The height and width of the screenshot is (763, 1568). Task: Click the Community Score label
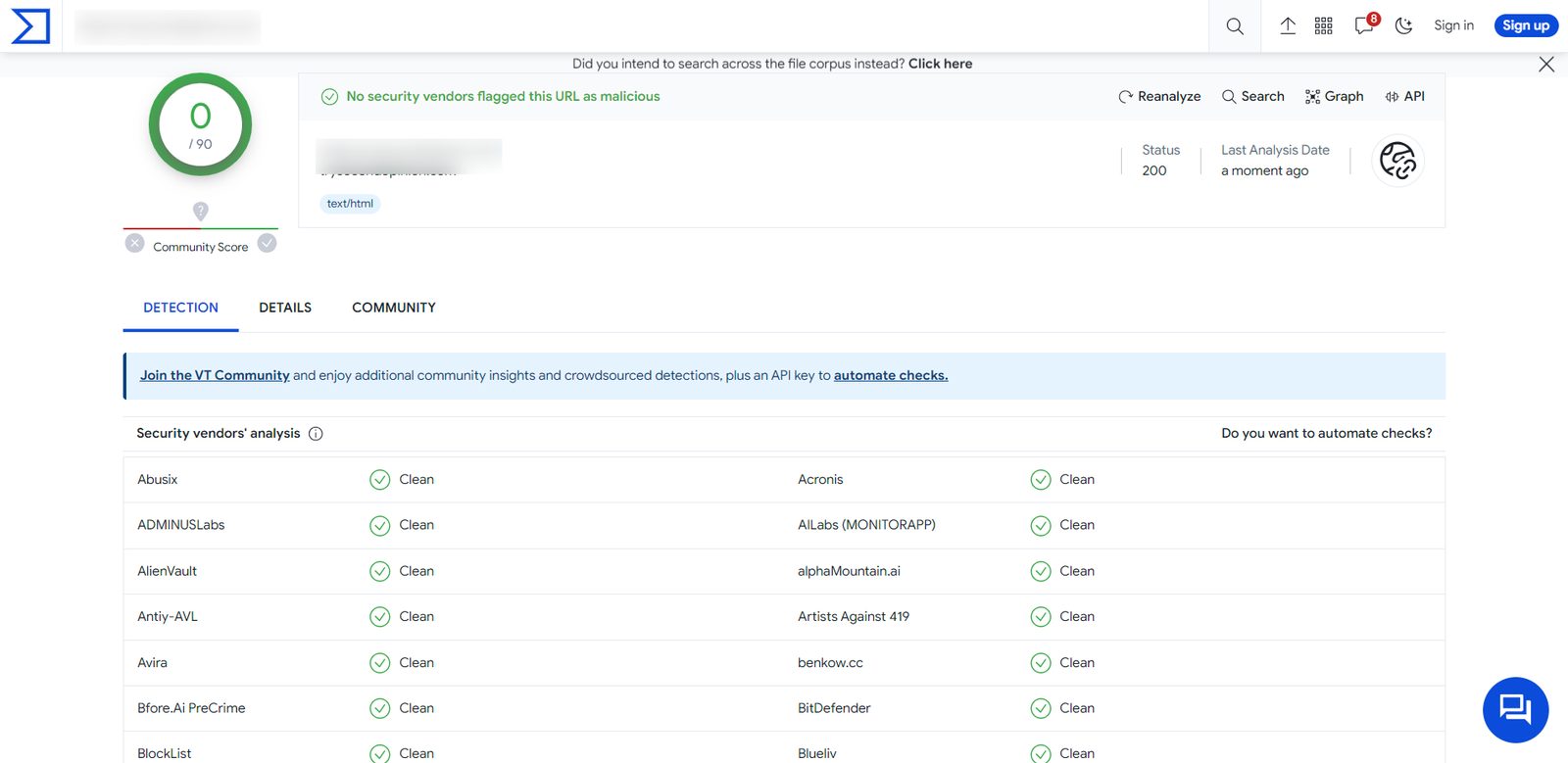point(200,247)
